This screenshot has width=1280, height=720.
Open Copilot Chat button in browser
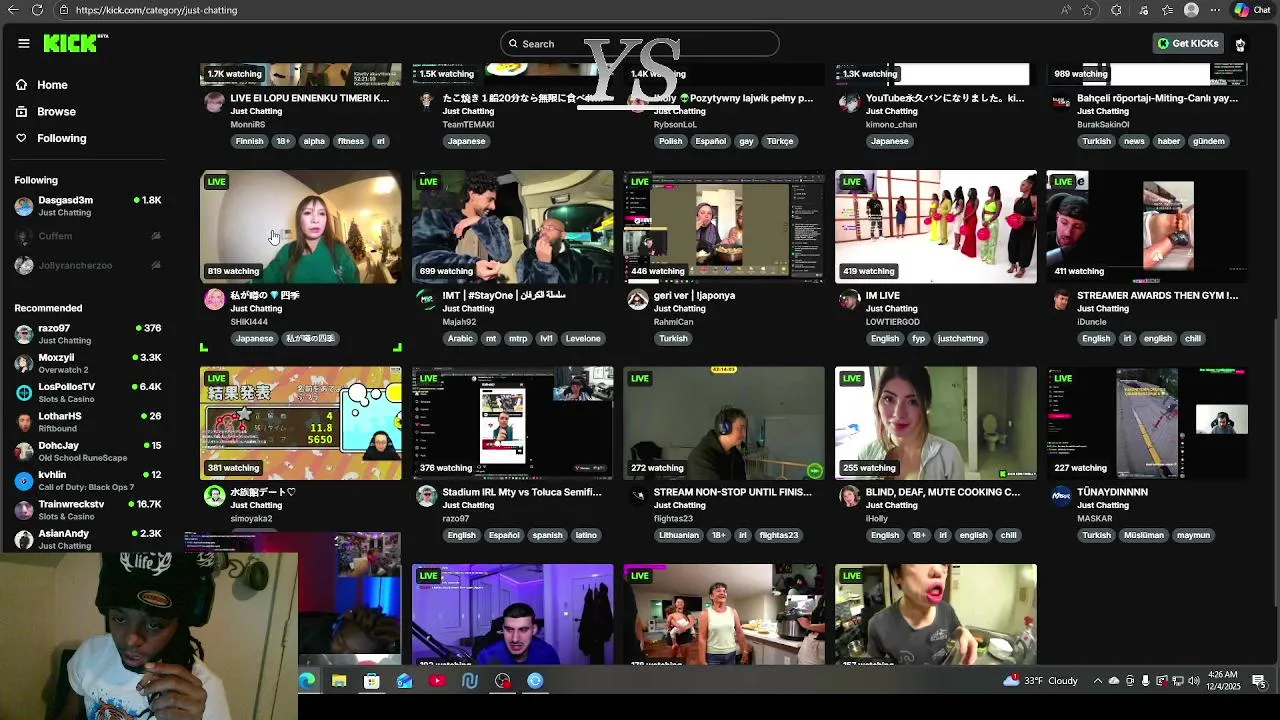tap(1252, 10)
